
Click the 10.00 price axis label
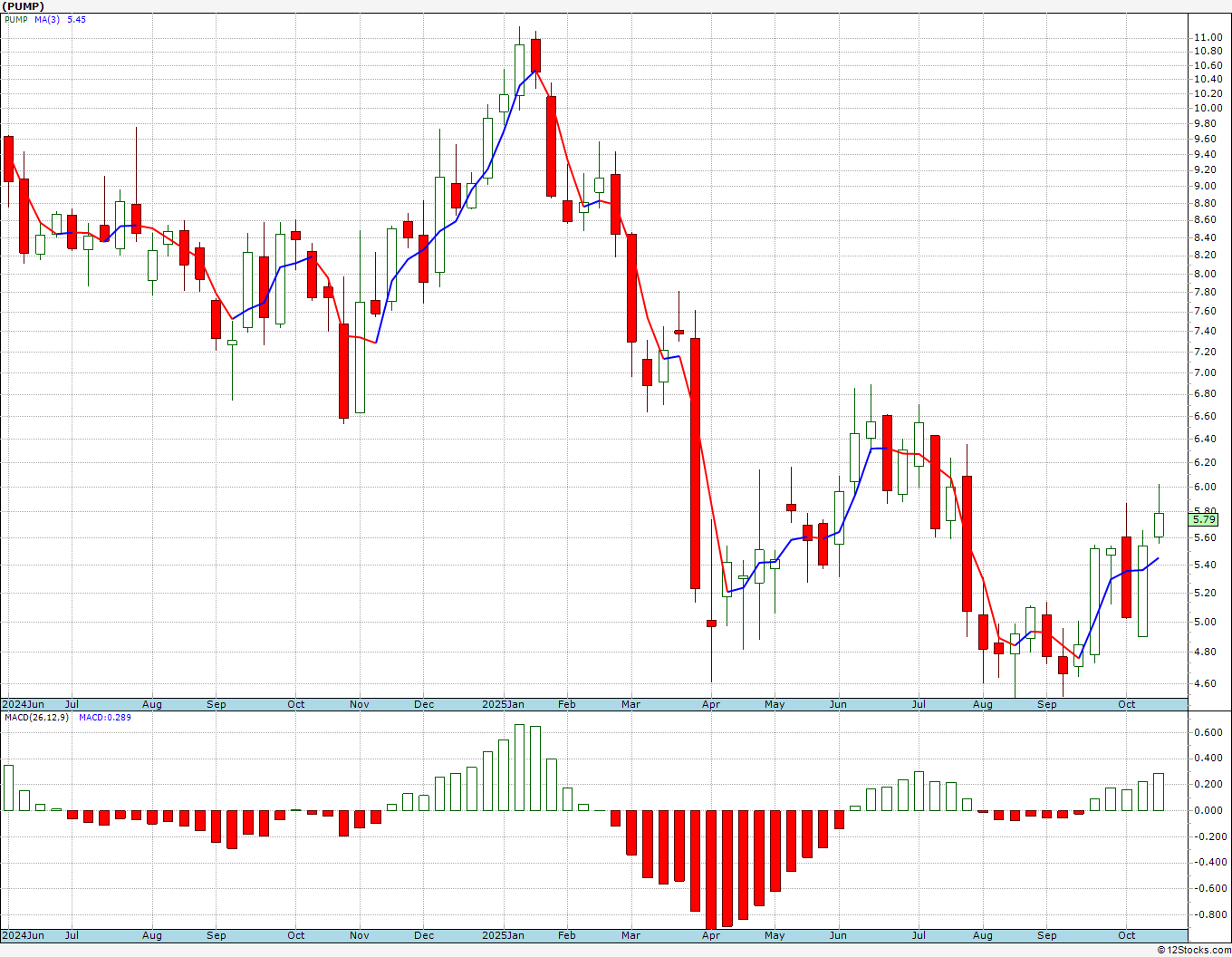pos(1208,108)
